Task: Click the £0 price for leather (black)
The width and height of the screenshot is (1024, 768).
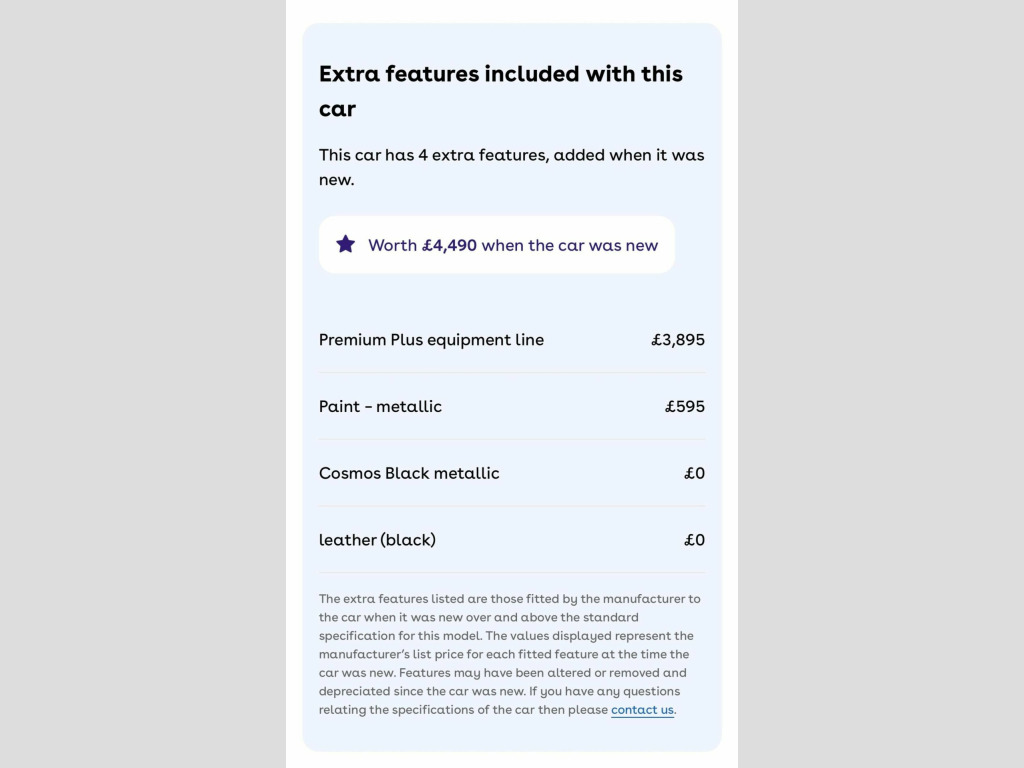Action: 694,540
